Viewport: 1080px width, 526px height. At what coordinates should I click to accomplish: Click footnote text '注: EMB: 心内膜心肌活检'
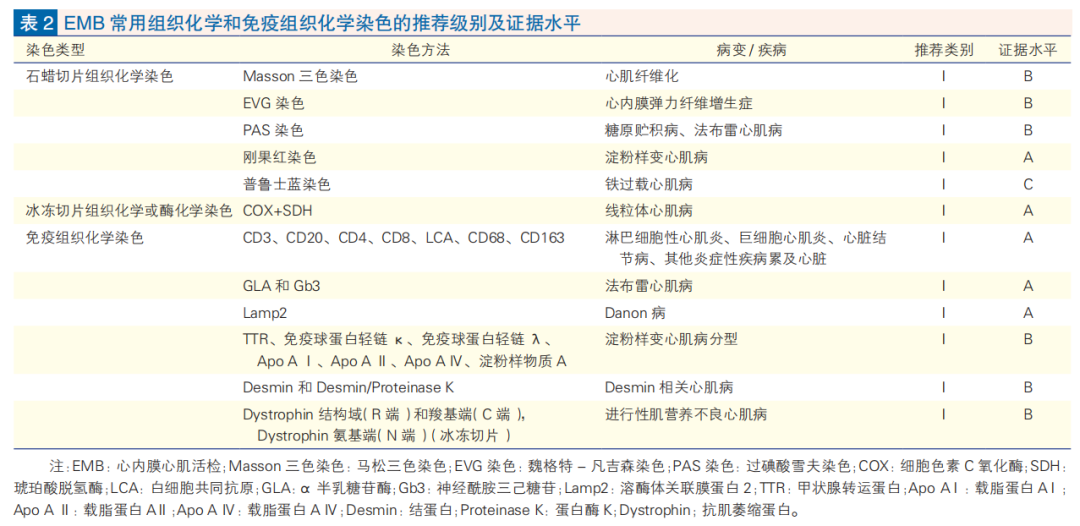click(x=138, y=466)
